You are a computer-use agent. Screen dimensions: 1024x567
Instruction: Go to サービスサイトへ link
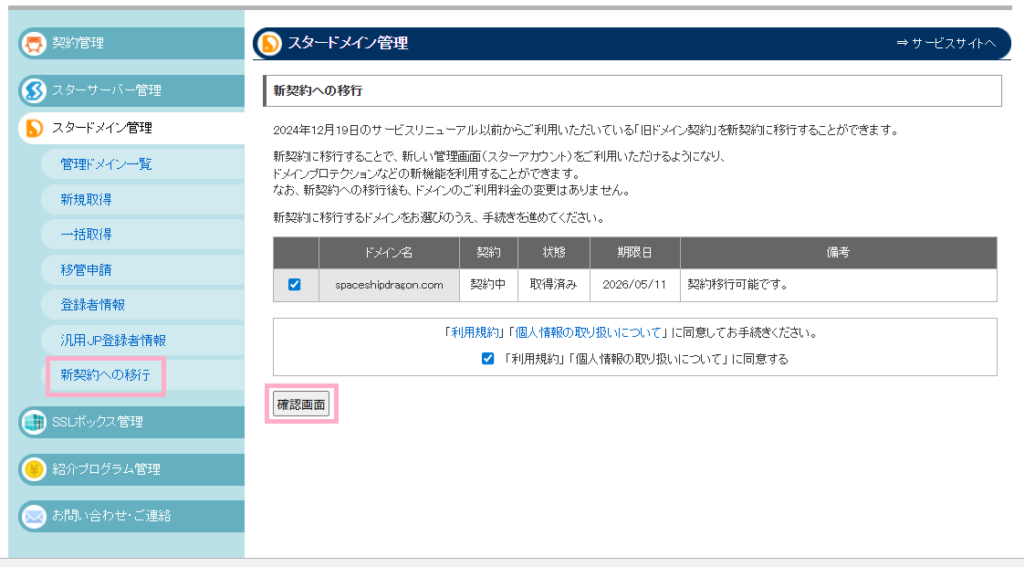click(946, 43)
